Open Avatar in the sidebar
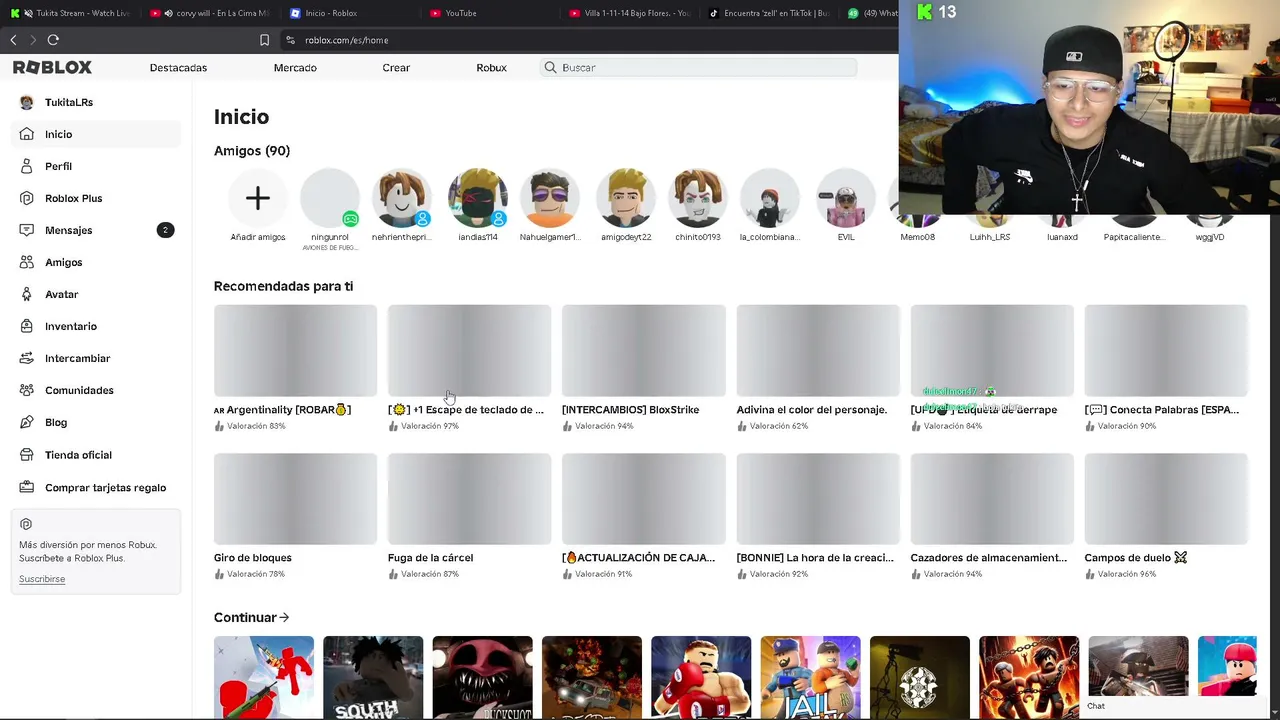Image resolution: width=1280 pixels, height=720 pixels. [96, 294]
